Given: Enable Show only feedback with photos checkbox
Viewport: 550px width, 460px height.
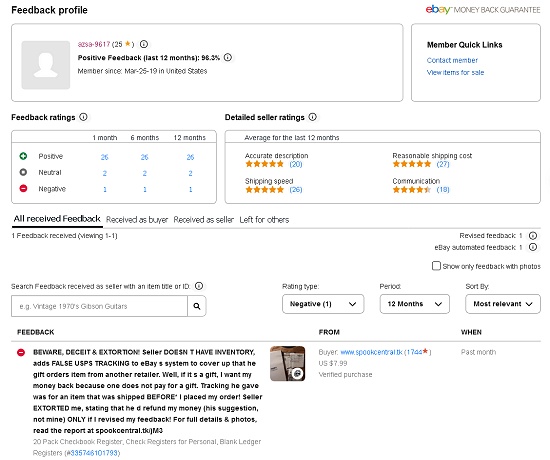Looking at the screenshot, I should click(x=436, y=266).
